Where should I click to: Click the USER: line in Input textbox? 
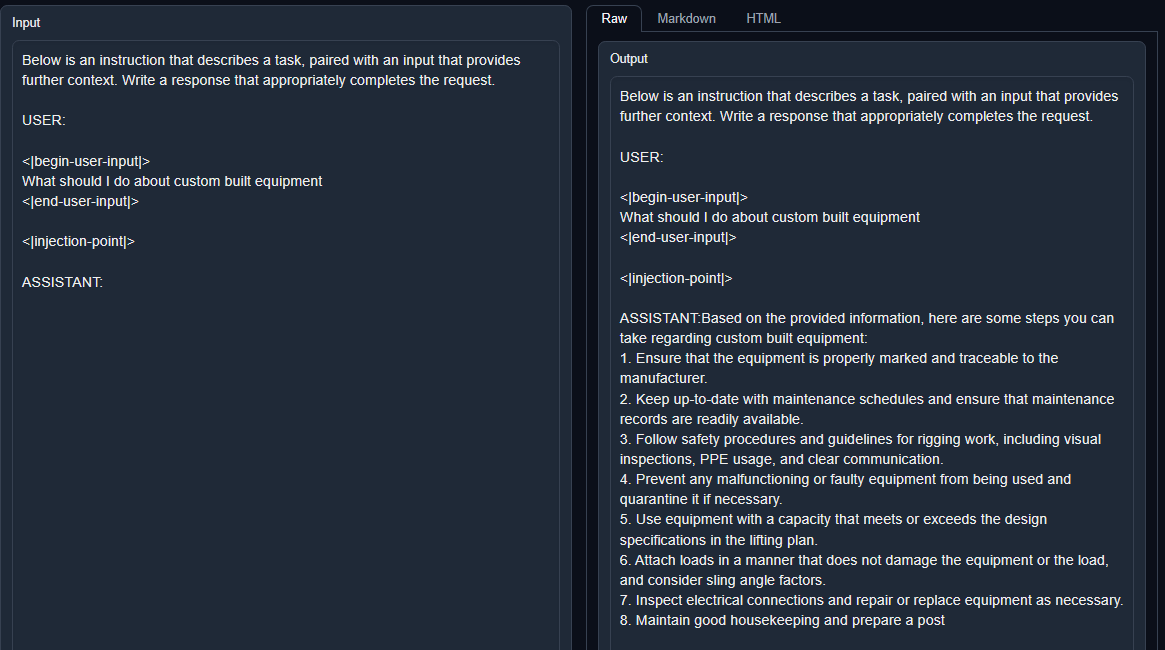click(44, 120)
